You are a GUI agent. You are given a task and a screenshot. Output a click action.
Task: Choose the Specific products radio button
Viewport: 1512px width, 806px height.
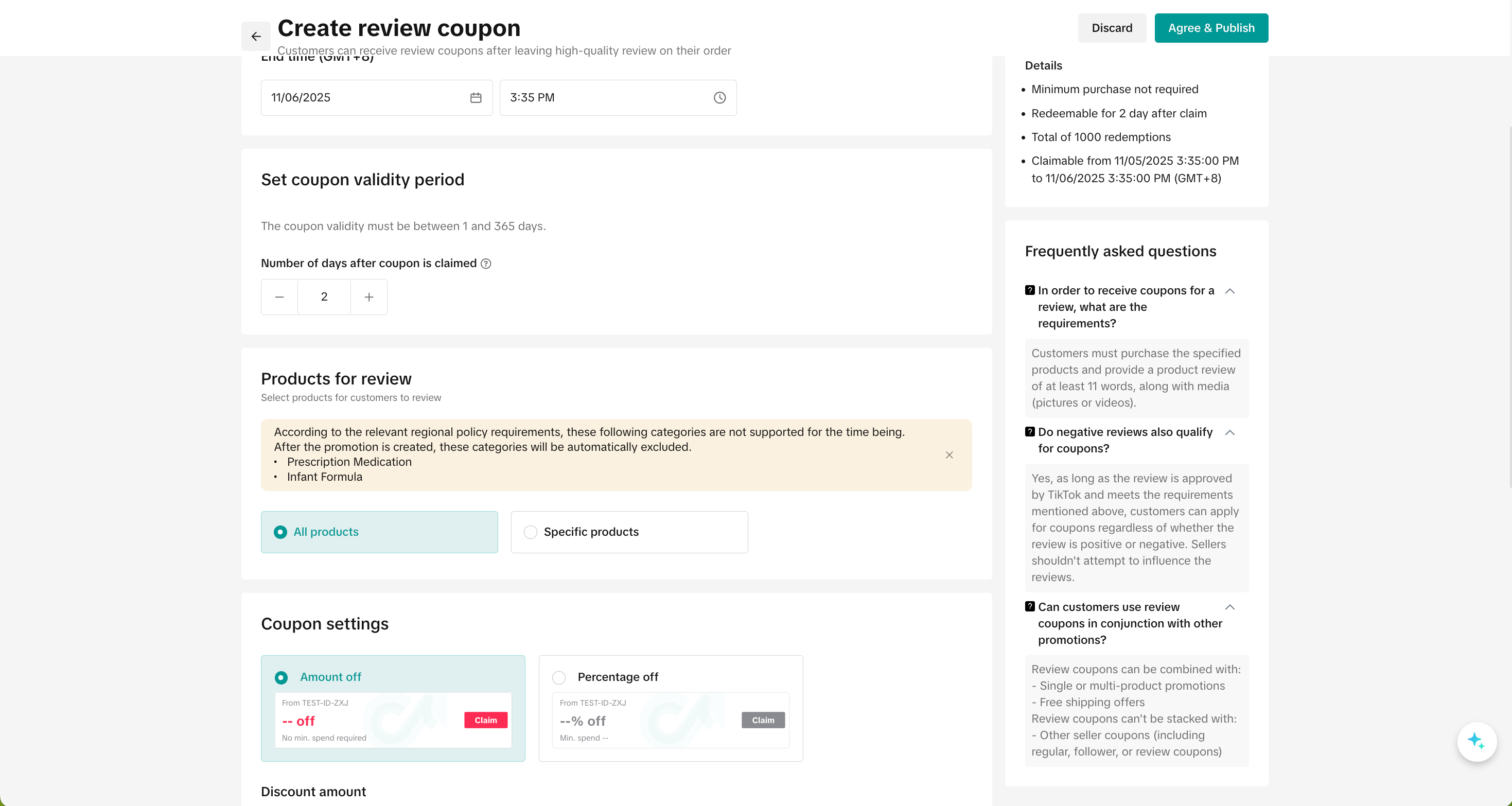click(x=531, y=532)
